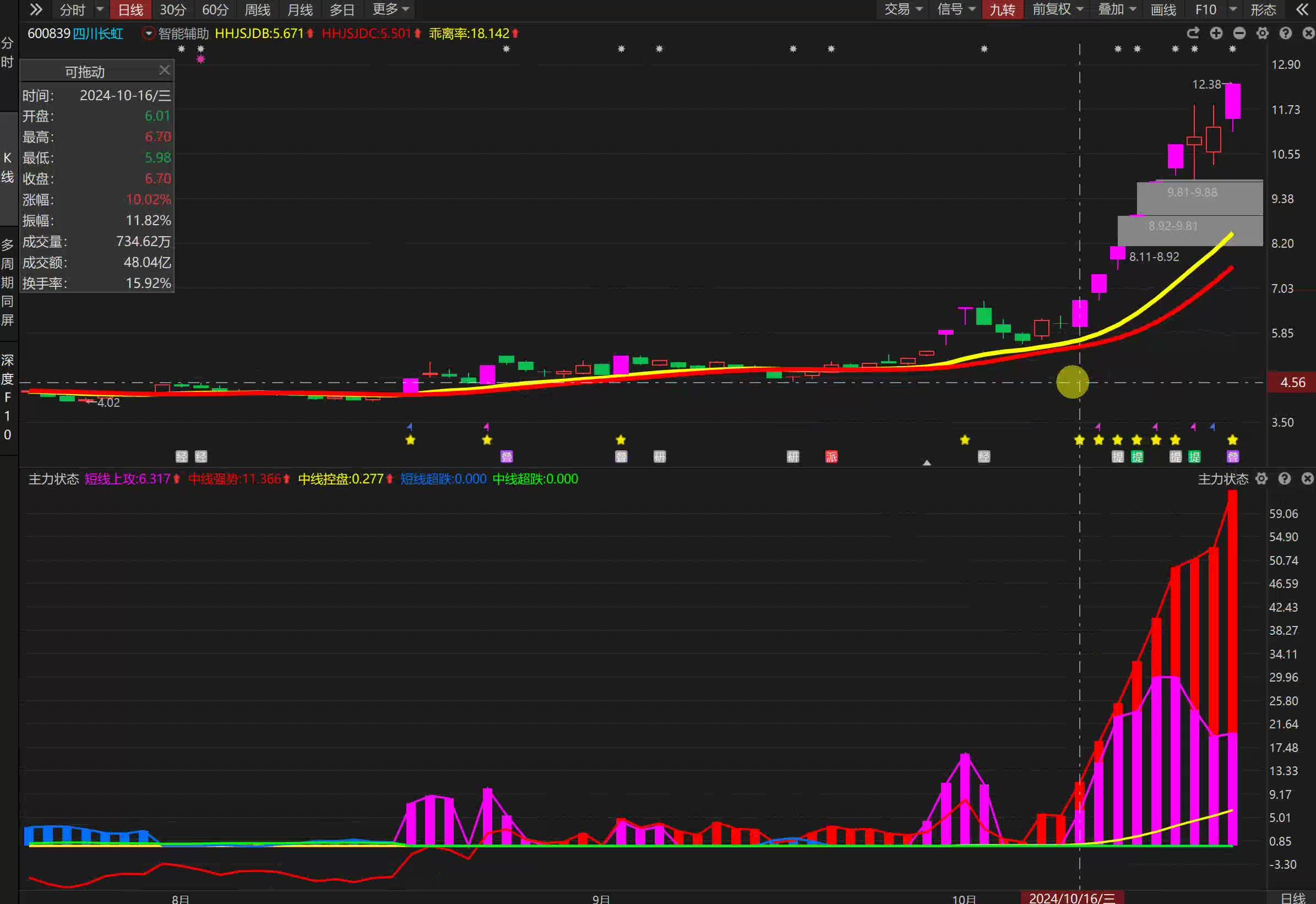Click the 短线上攻:6.317 legend label

click(x=127, y=479)
